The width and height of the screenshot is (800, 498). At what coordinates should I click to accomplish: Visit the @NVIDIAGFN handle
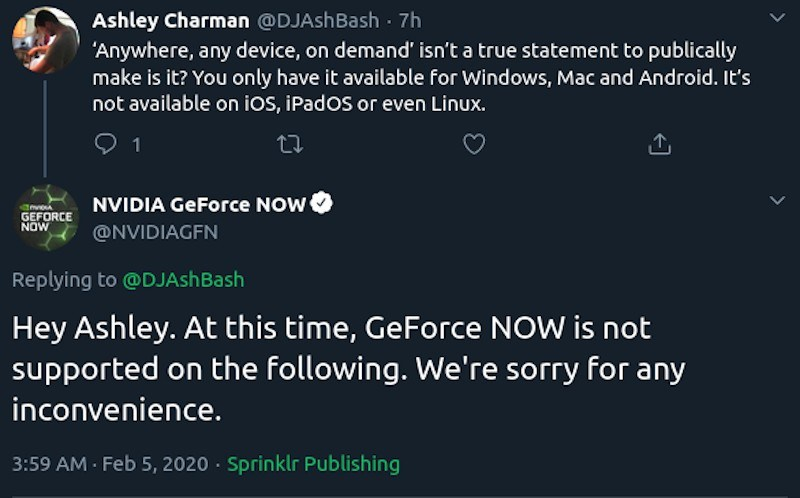click(x=154, y=232)
